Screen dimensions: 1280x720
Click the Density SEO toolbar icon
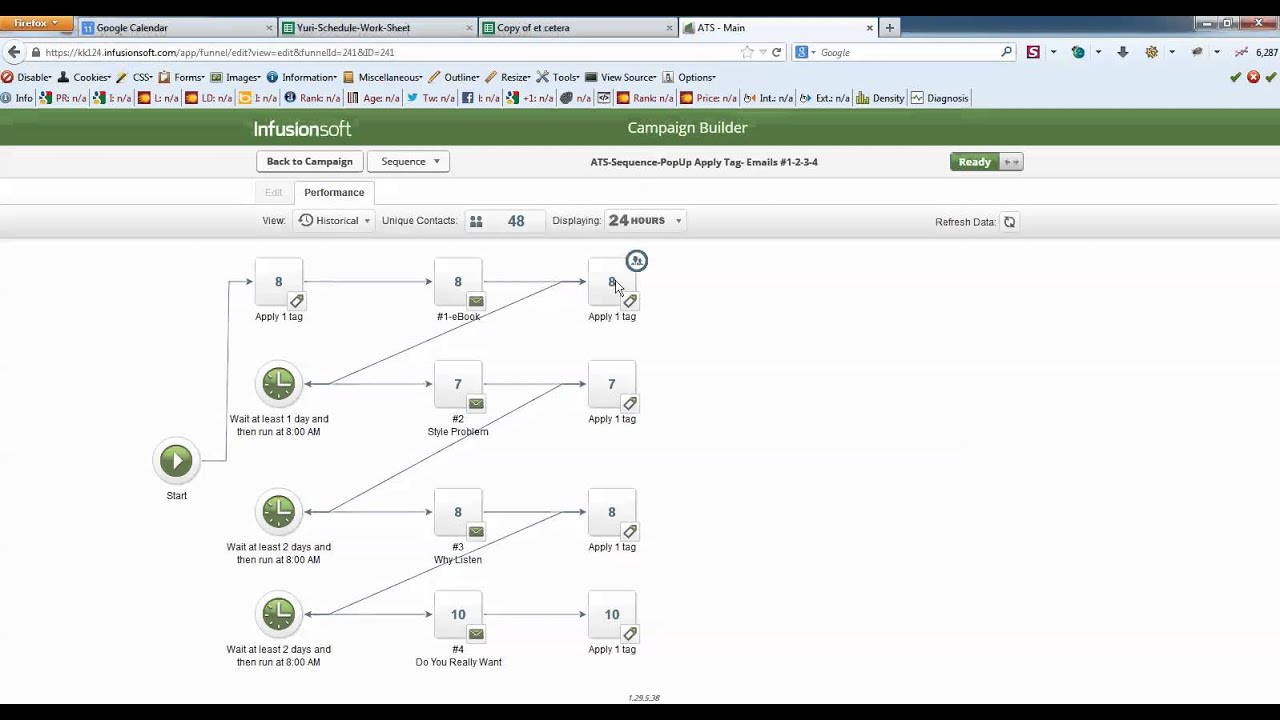click(880, 98)
